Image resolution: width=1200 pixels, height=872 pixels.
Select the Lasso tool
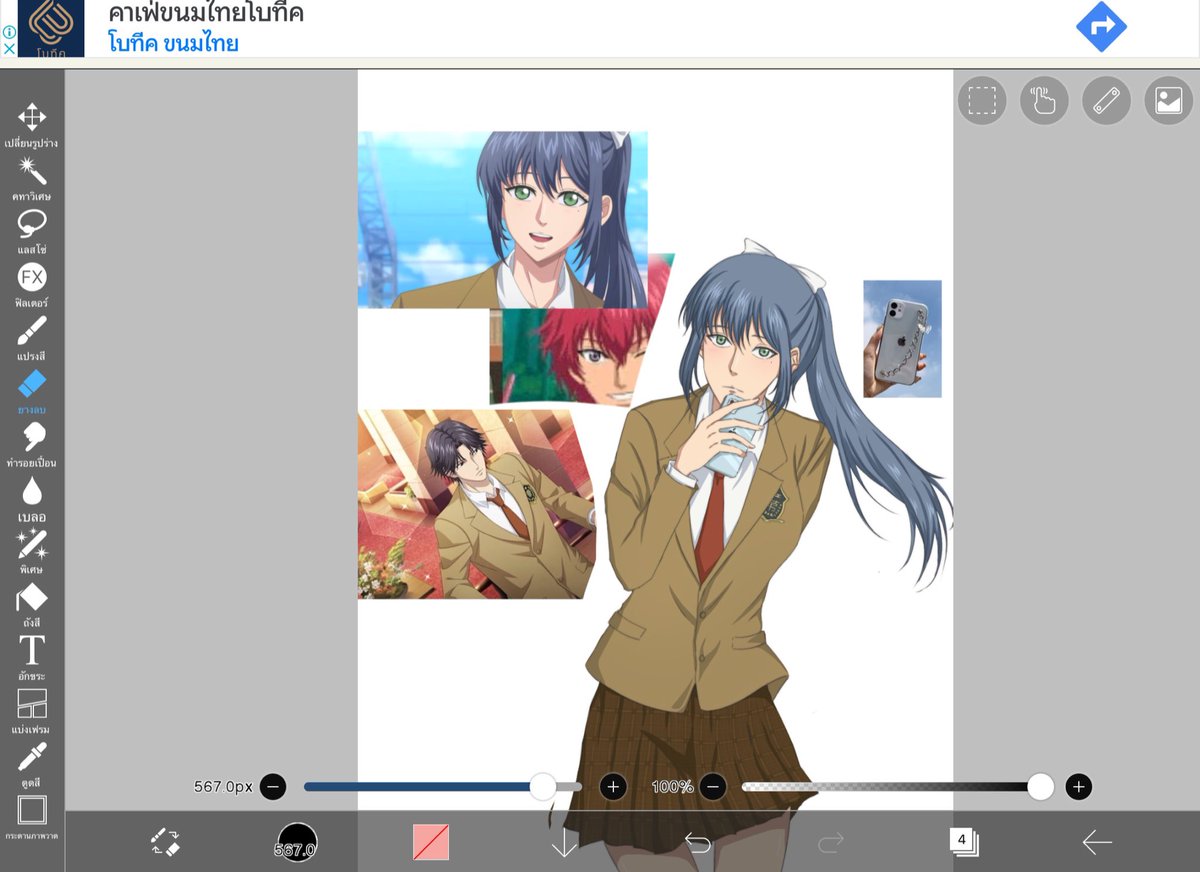click(x=32, y=230)
